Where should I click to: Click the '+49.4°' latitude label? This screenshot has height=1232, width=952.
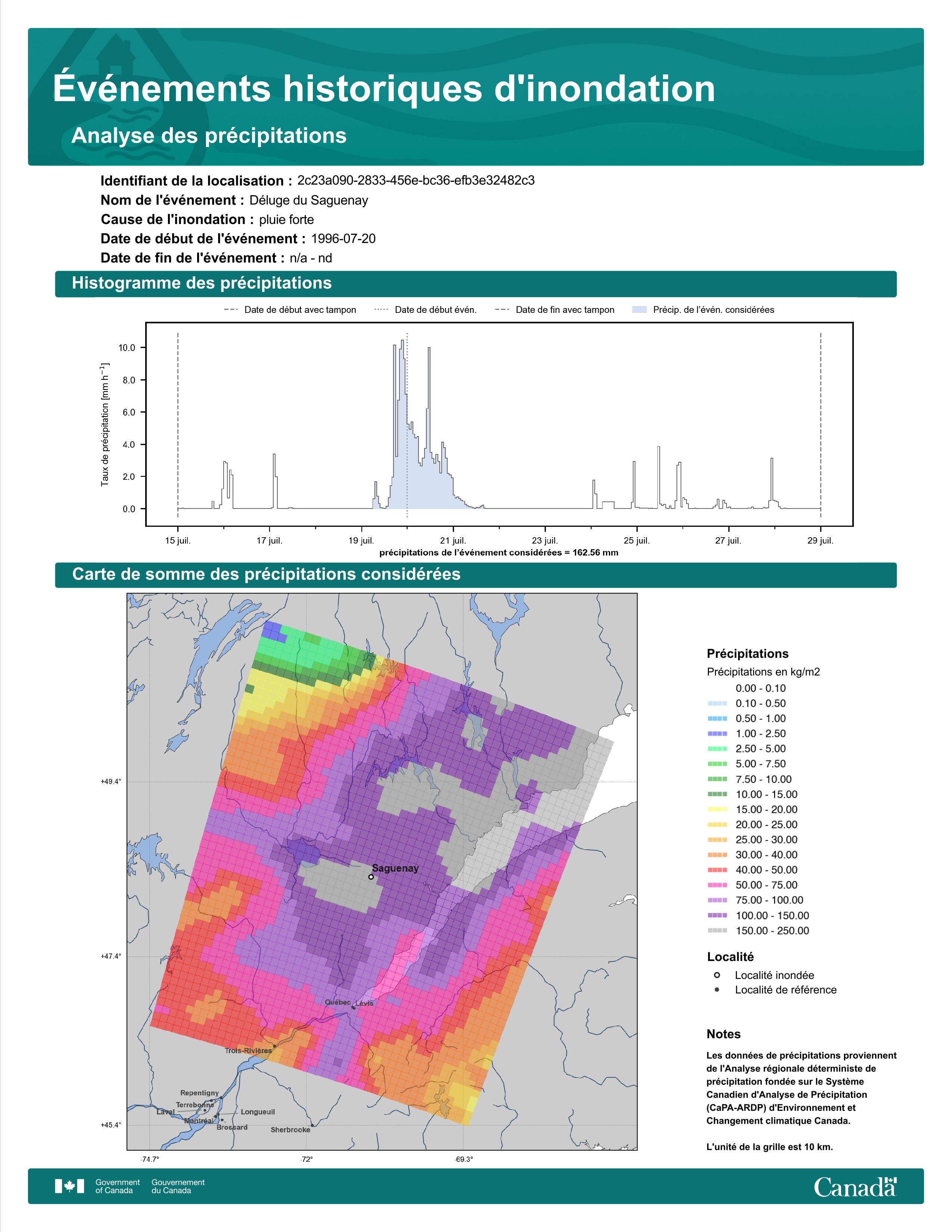(111, 782)
